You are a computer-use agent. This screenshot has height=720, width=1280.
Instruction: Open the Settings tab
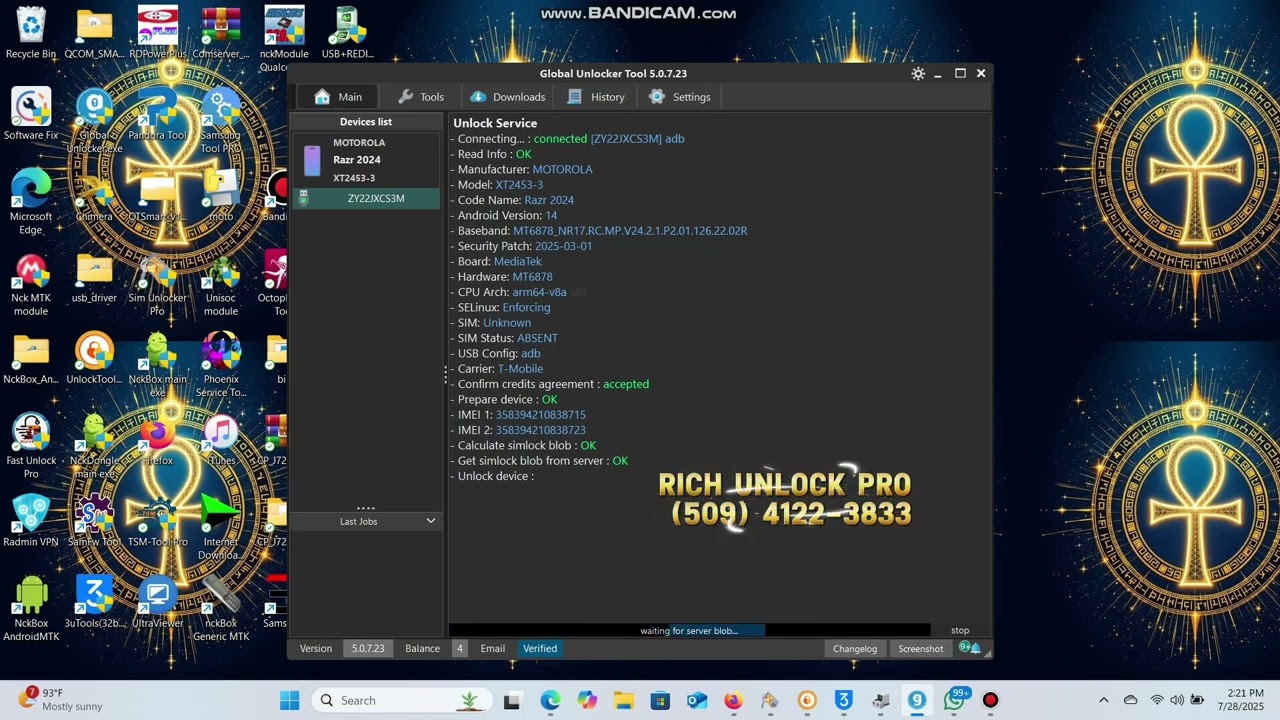coord(680,97)
